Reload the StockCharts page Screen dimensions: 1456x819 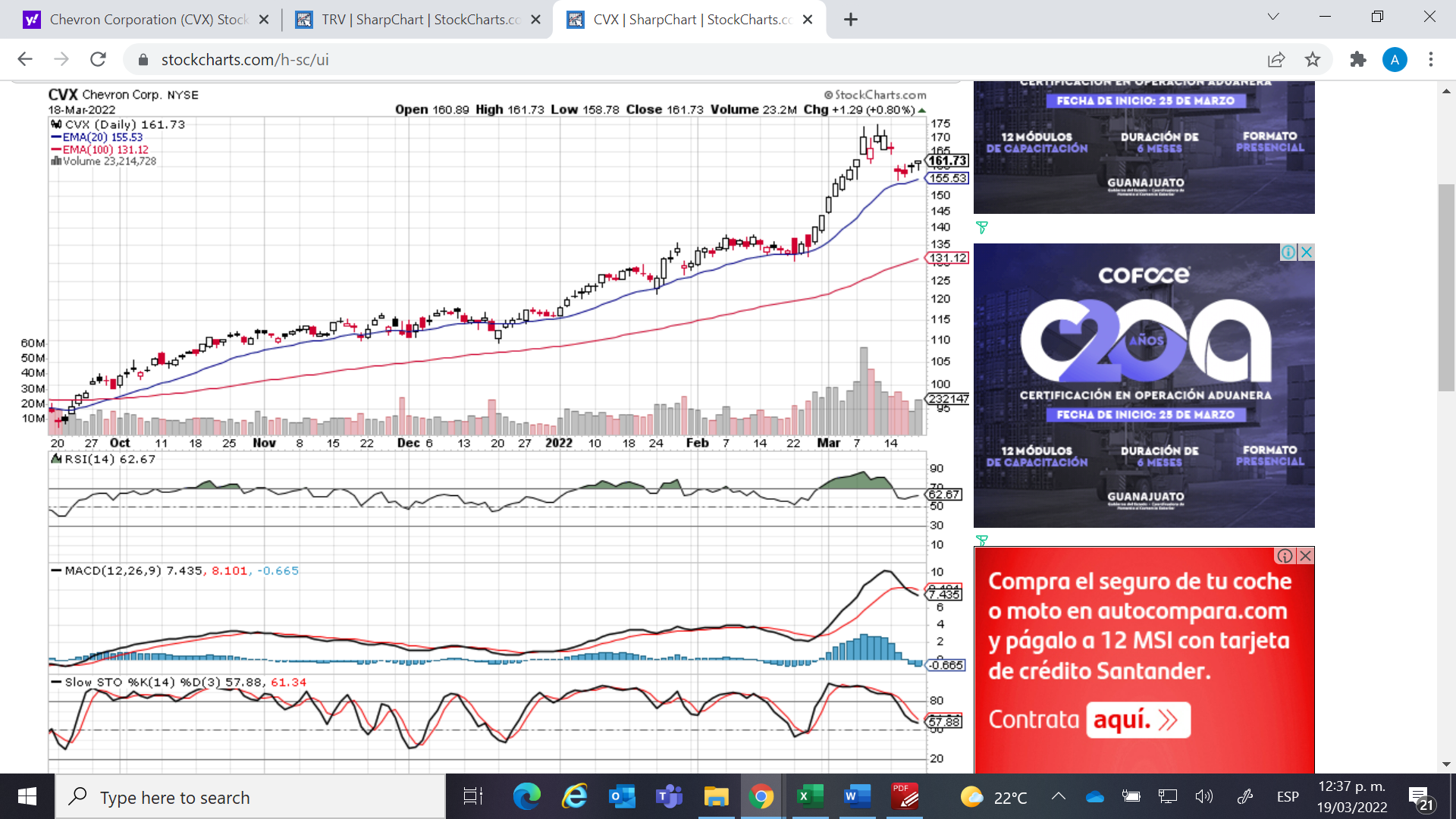tap(98, 59)
